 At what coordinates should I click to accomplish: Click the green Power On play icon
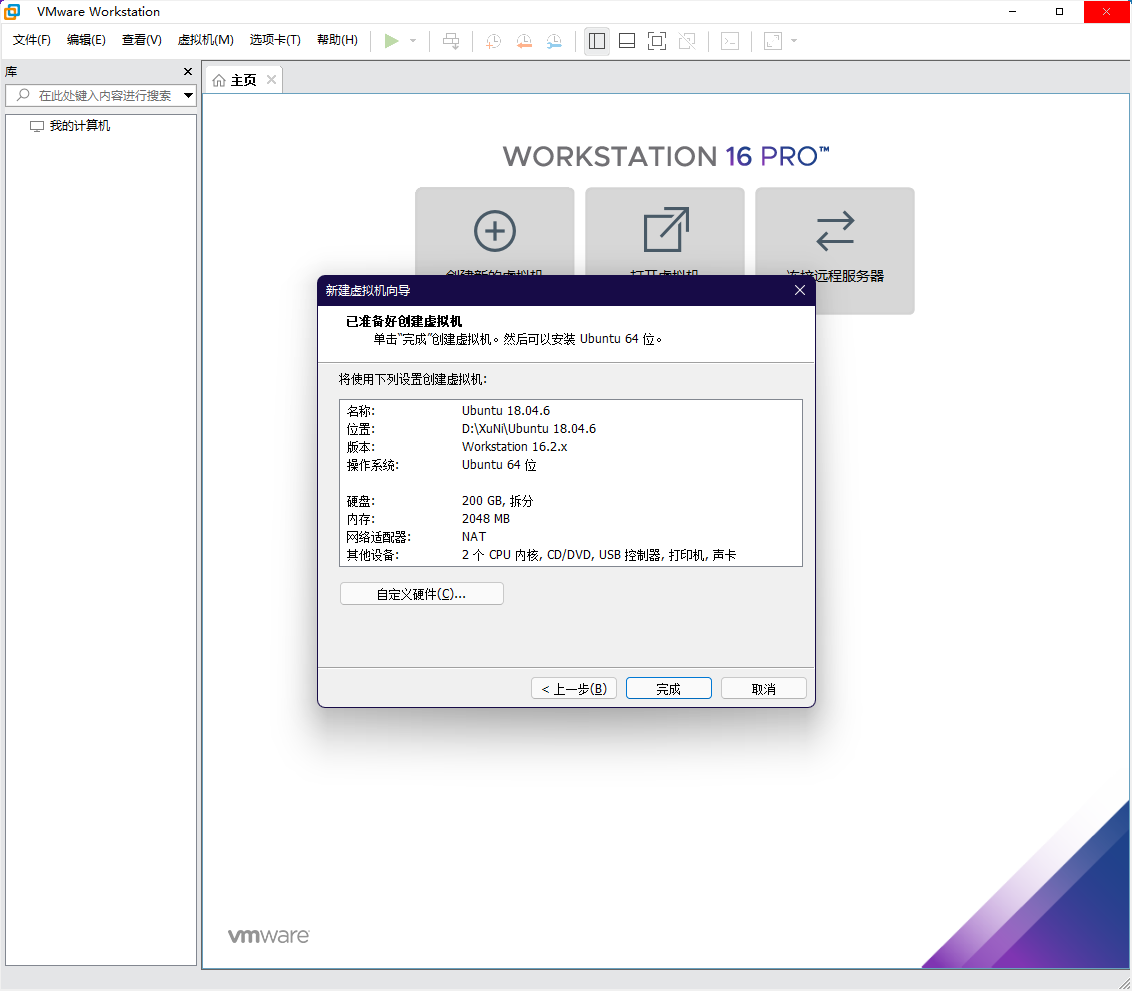(x=391, y=41)
